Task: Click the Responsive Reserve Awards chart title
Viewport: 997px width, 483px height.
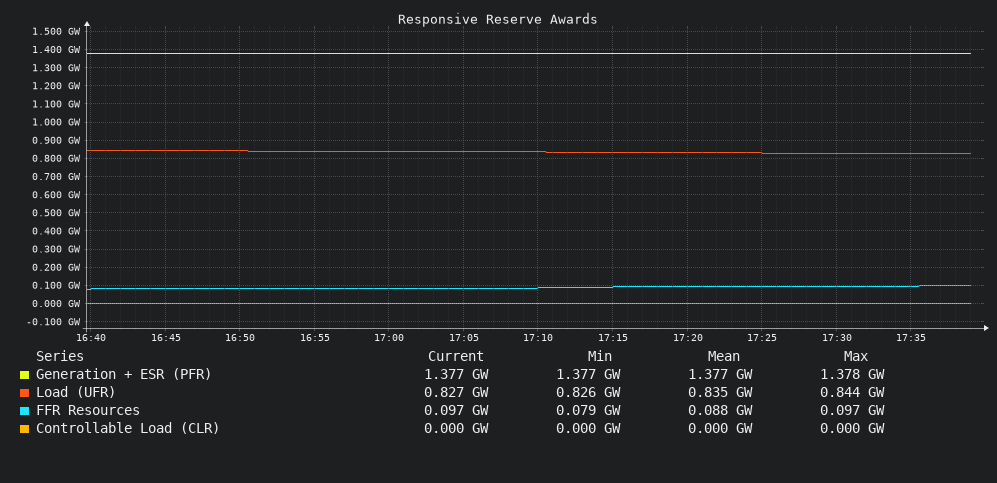Action: click(x=498, y=20)
